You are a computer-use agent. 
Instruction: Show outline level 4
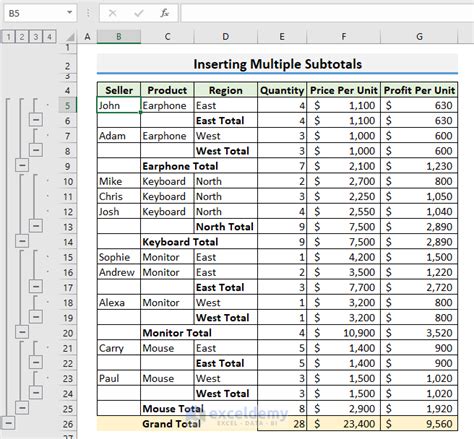click(x=49, y=37)
